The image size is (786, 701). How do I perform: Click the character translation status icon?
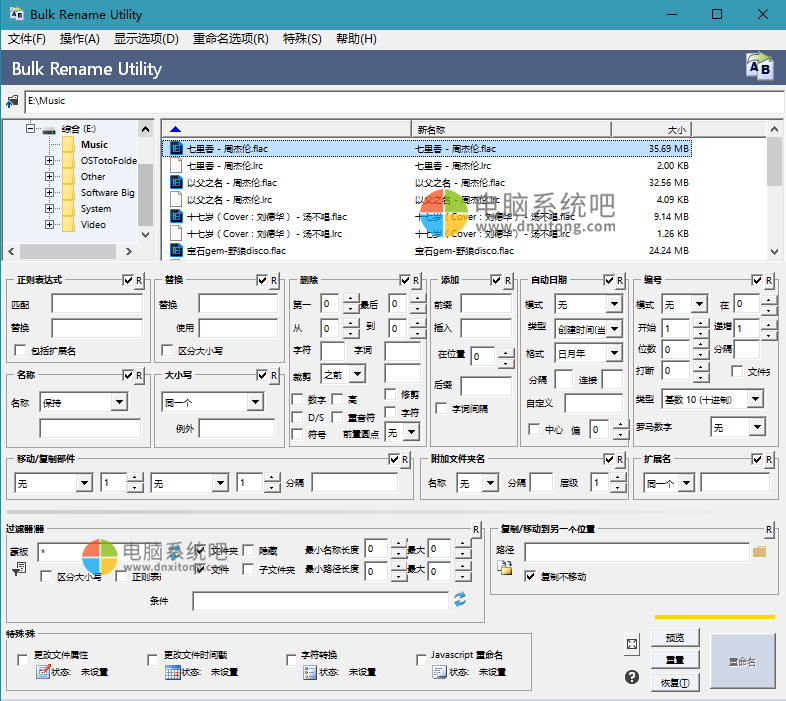coord(309,672)
